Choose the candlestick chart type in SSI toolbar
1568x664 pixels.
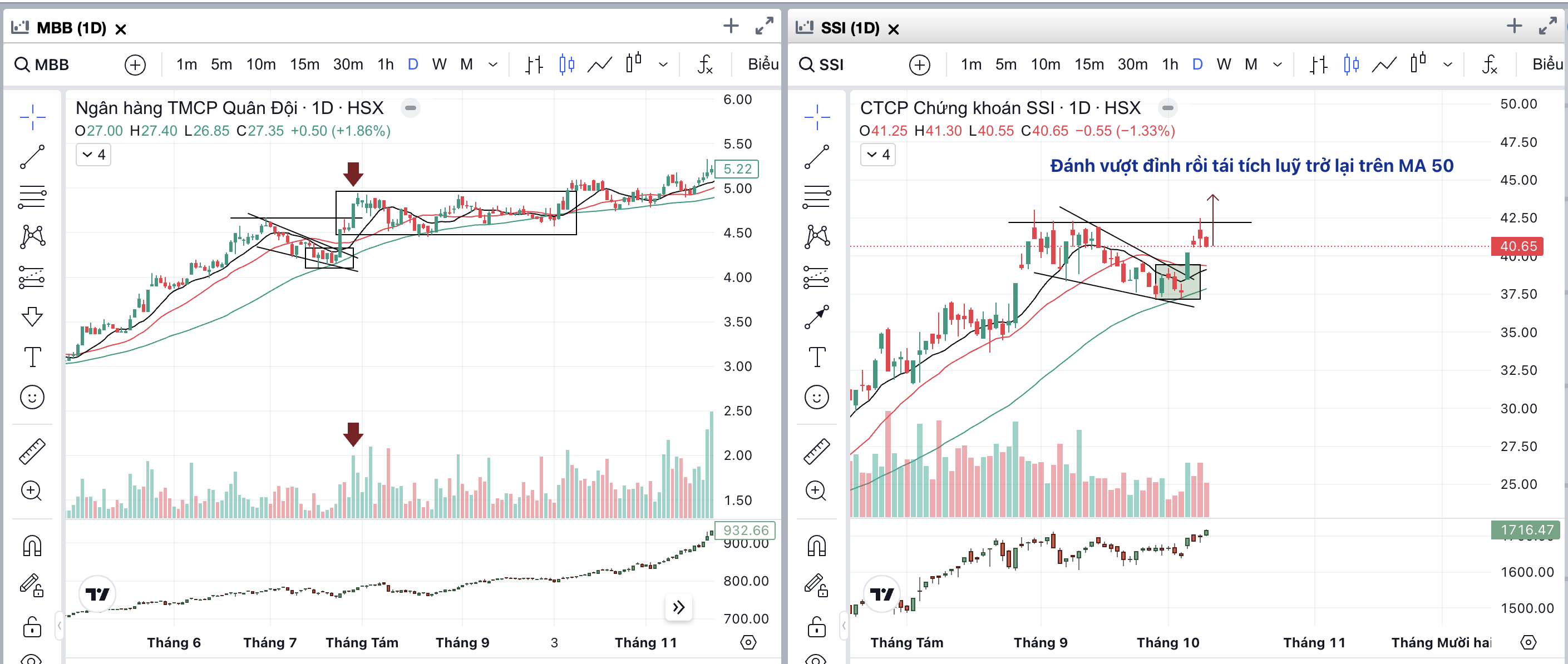pos(1352,64)
